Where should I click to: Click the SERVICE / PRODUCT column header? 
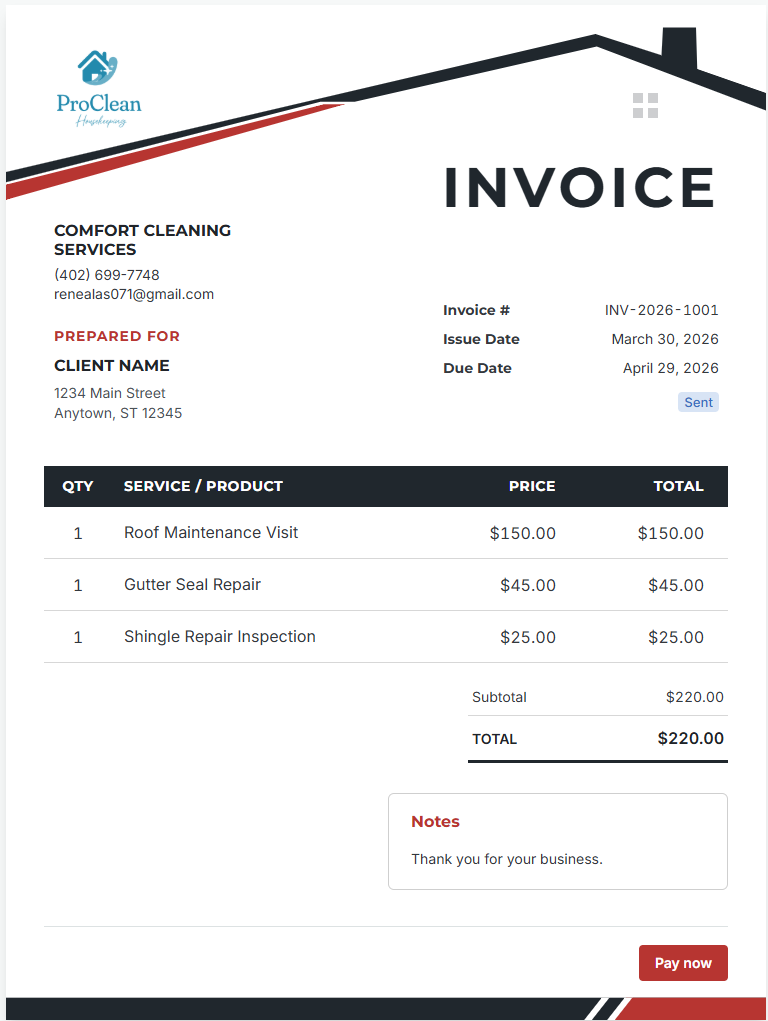tap(203, 486)
